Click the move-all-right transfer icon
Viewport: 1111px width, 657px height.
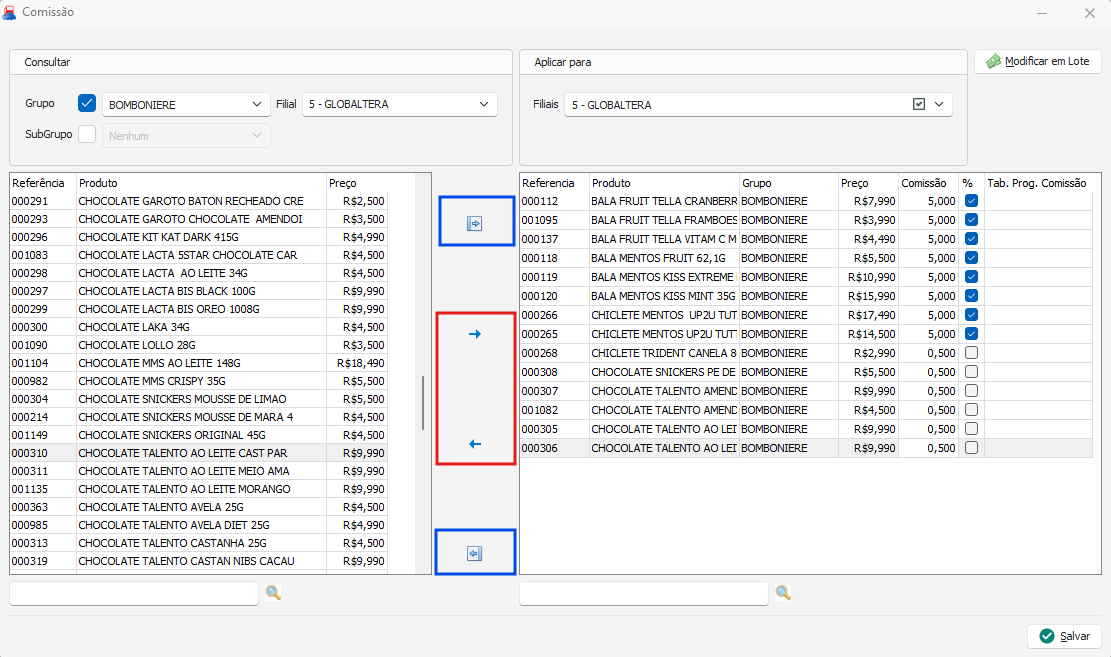click(475, 223)
